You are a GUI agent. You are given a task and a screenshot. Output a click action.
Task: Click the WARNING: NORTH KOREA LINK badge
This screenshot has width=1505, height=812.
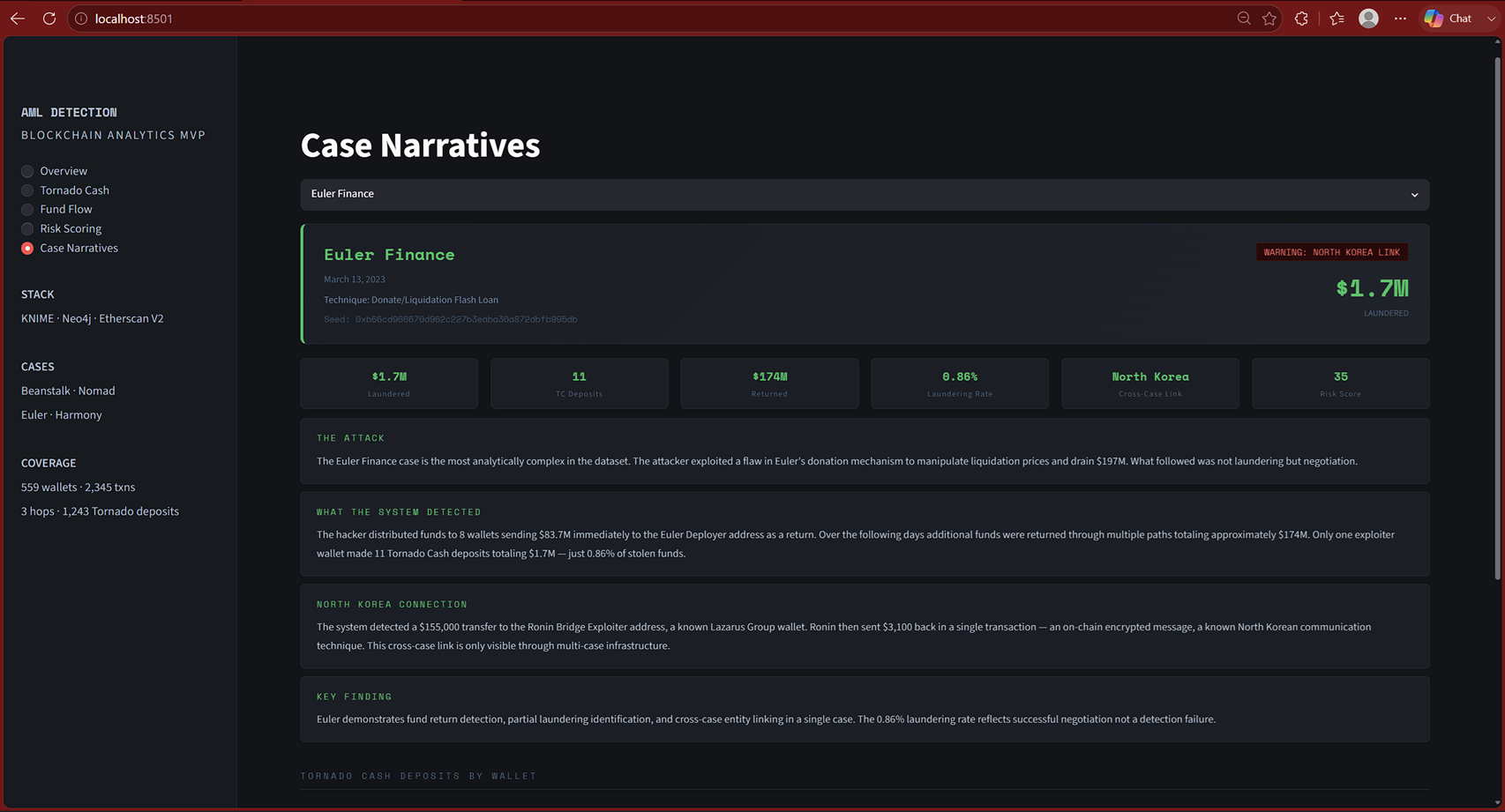point(1331,252)
